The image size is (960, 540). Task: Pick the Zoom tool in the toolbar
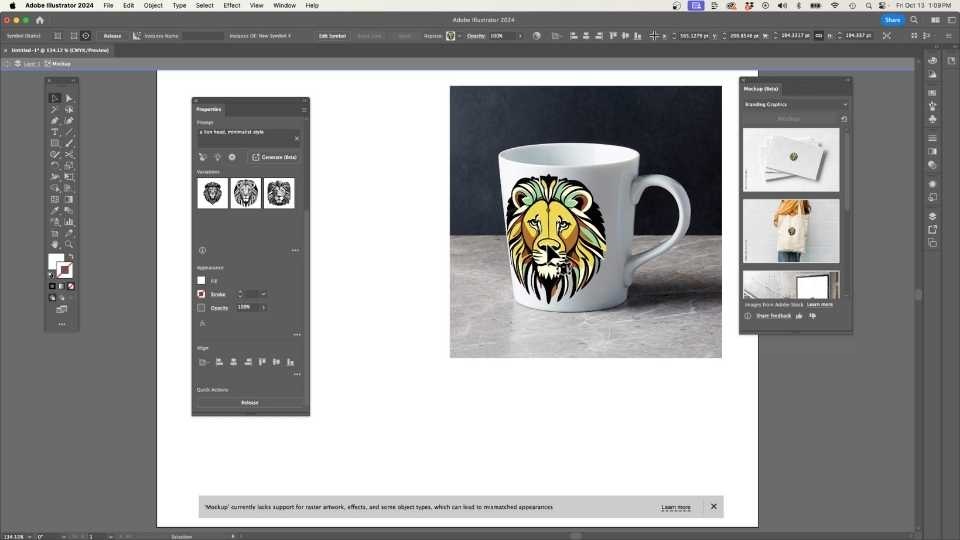(x=69, y=244)
